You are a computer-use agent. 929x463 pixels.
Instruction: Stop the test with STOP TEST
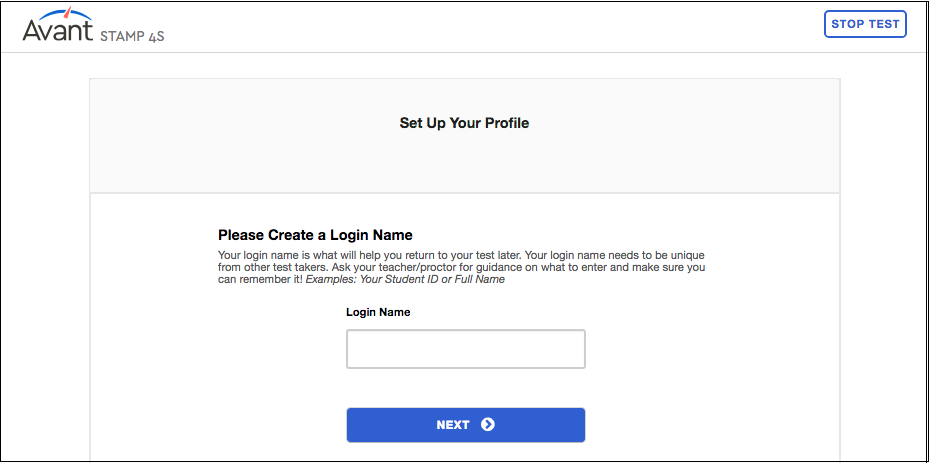click(865, 24)
